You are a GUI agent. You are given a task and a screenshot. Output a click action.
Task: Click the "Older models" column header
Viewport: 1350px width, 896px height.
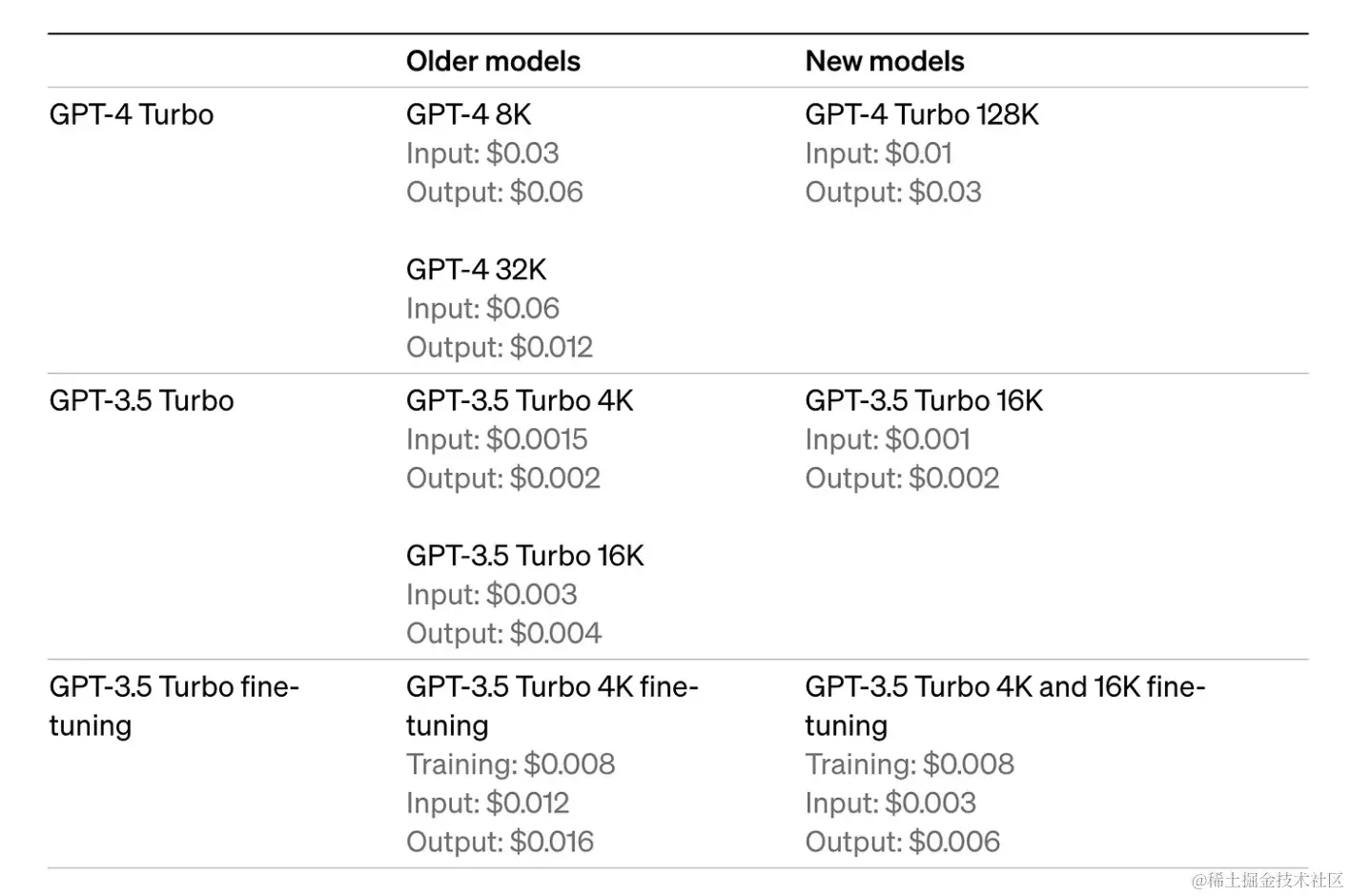tap(493, 62)
